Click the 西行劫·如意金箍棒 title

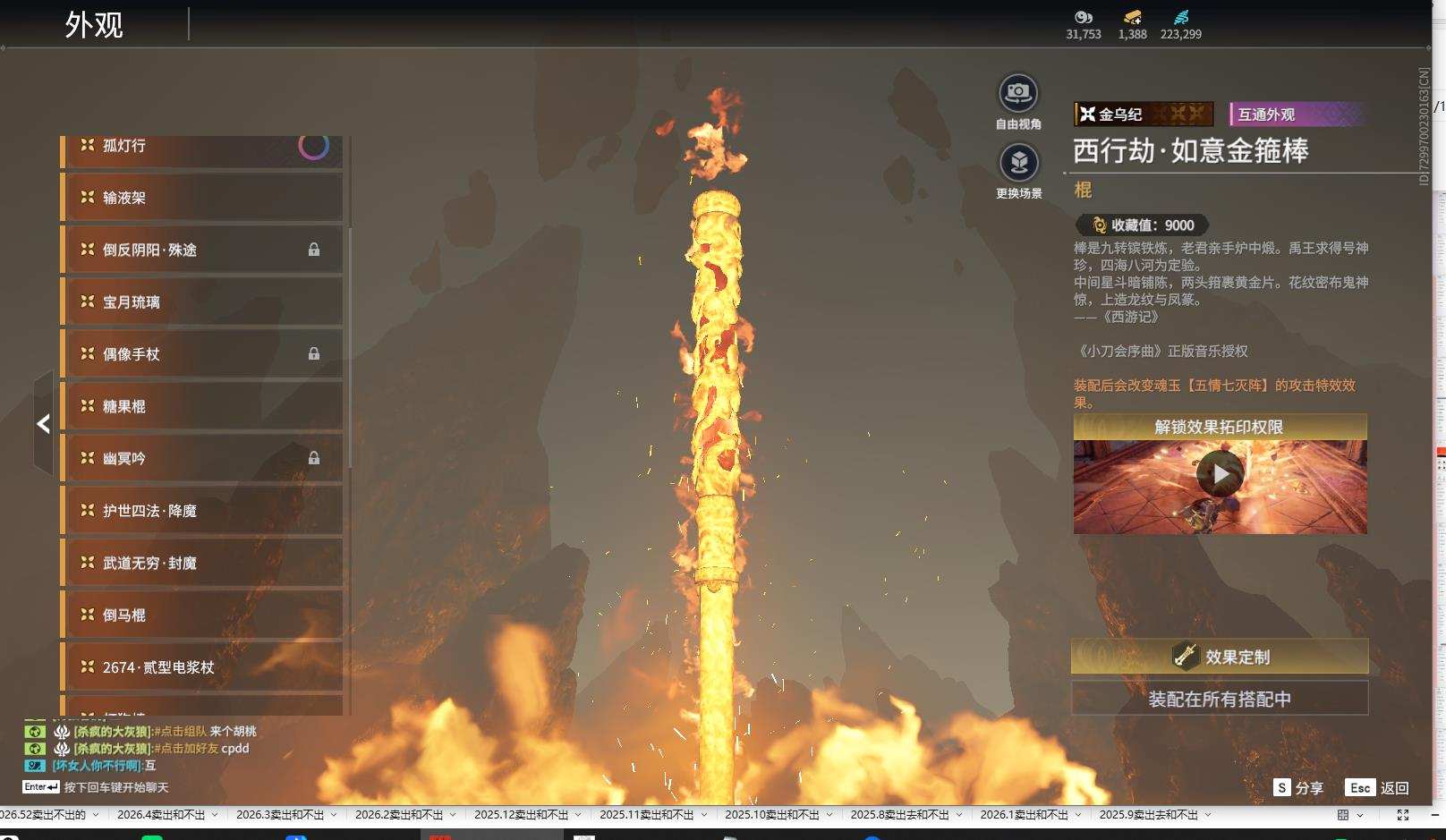(x=1190, y=150)
